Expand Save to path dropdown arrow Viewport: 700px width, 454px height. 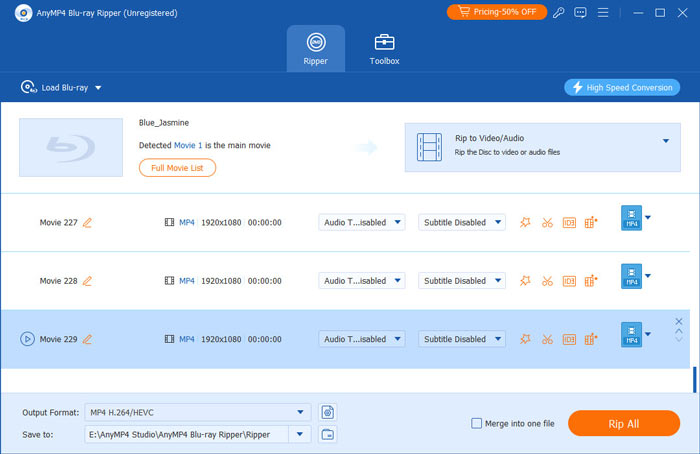[300, 434]
